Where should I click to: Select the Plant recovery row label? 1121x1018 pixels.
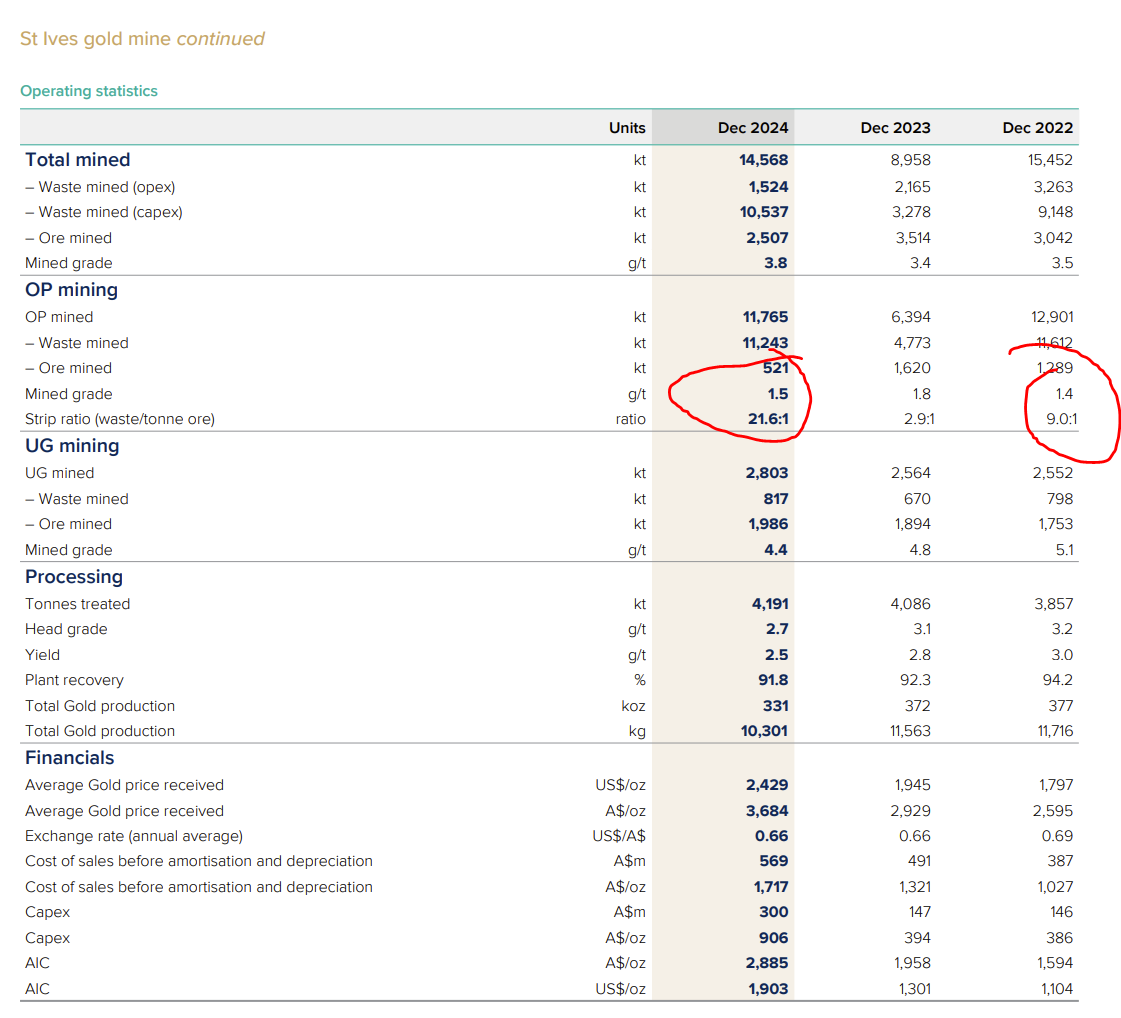point(74,680)
